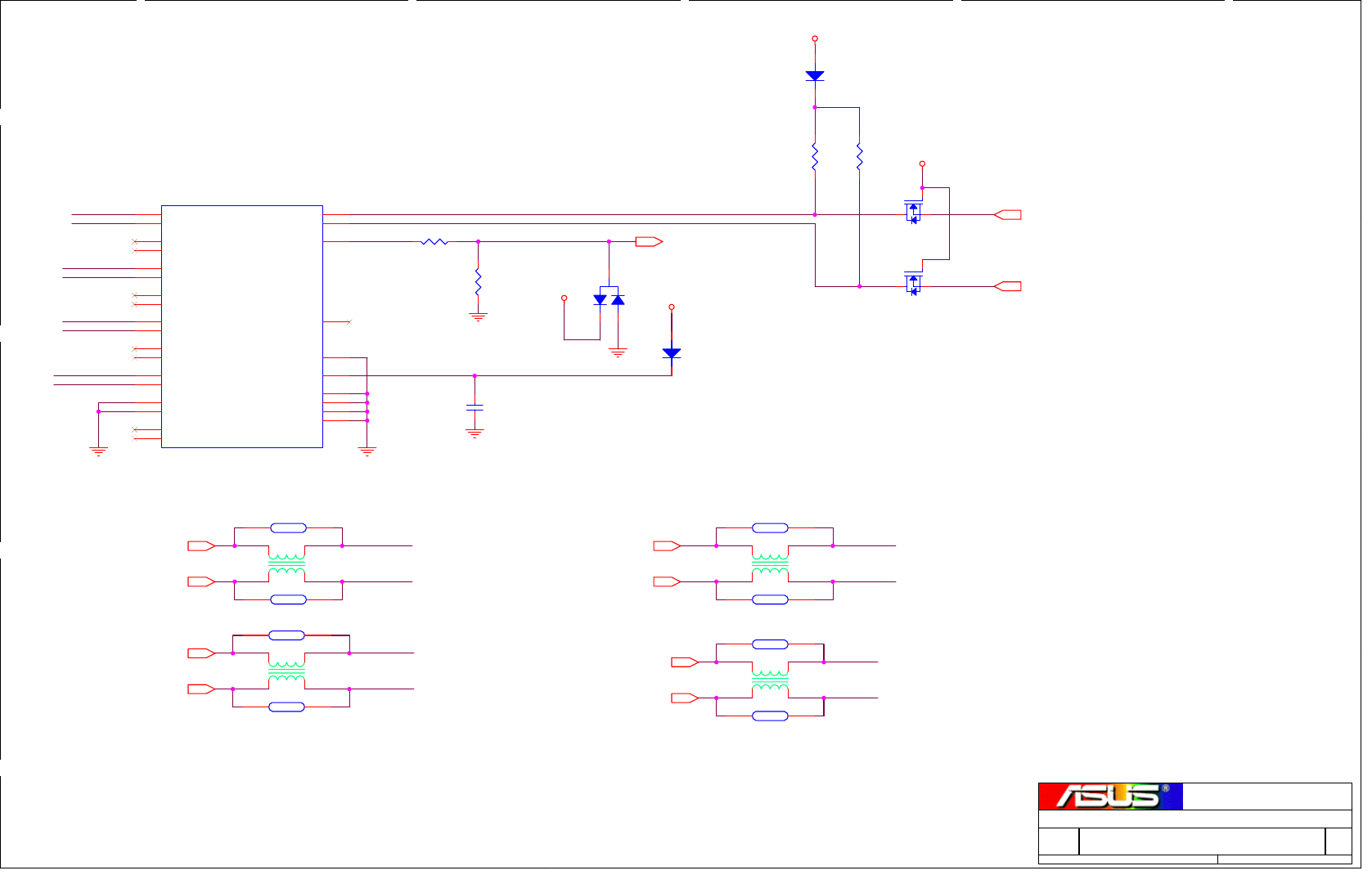1372x884 pixels.
Task: Select the right pull-up resistor below top diode
Action: tap(859, 156)
